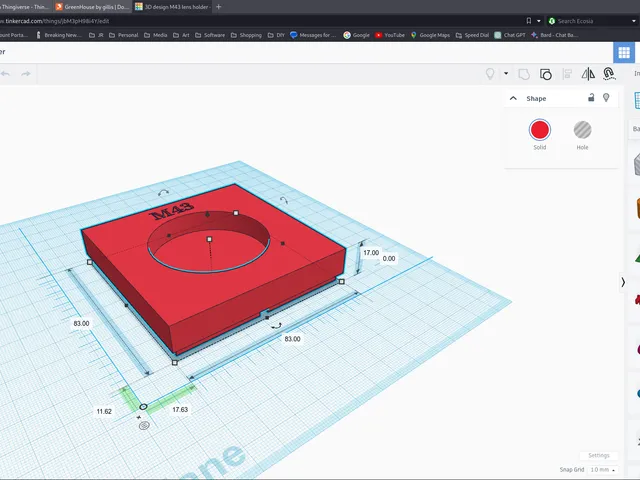Open the Software bookmarks folder
Screen dimensions: 640x480
(x=210, y=35)
